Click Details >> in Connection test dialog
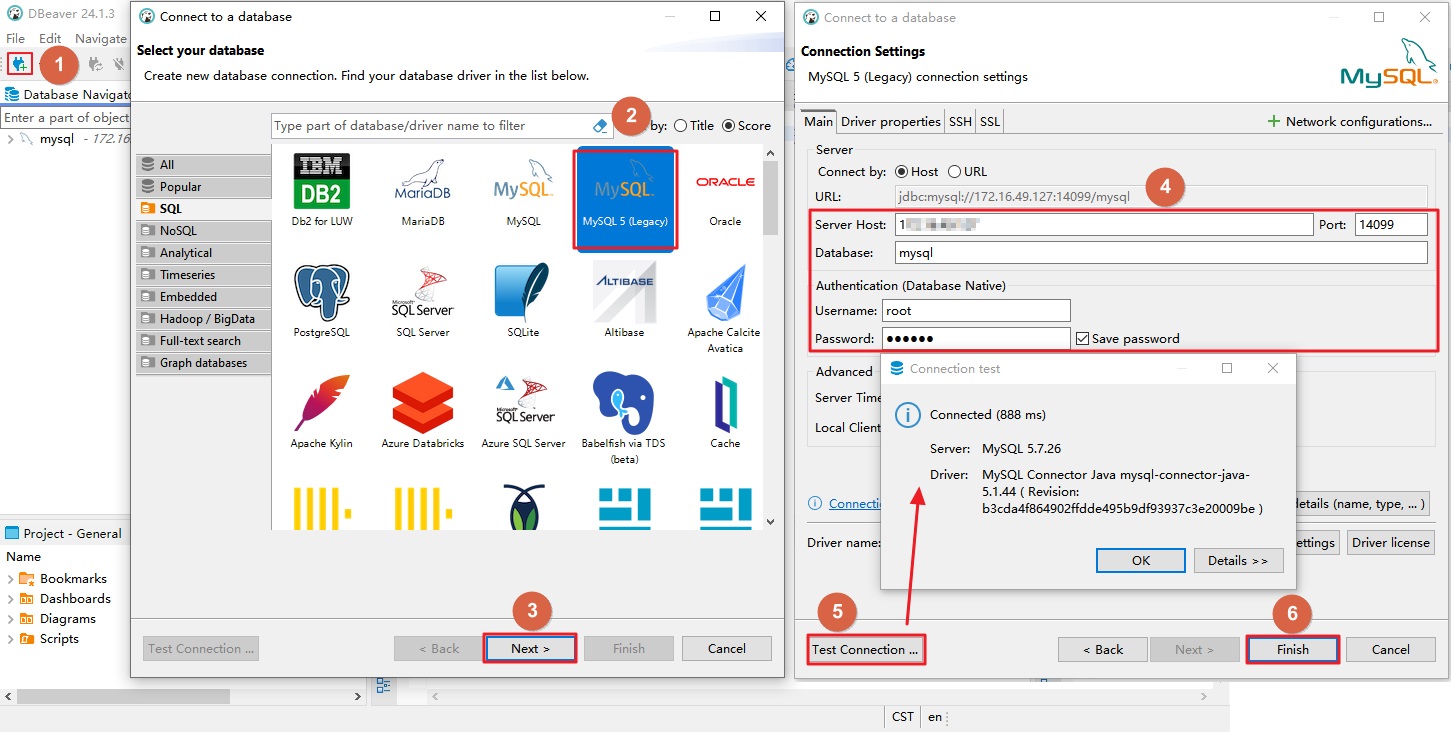 point(1238,560)
